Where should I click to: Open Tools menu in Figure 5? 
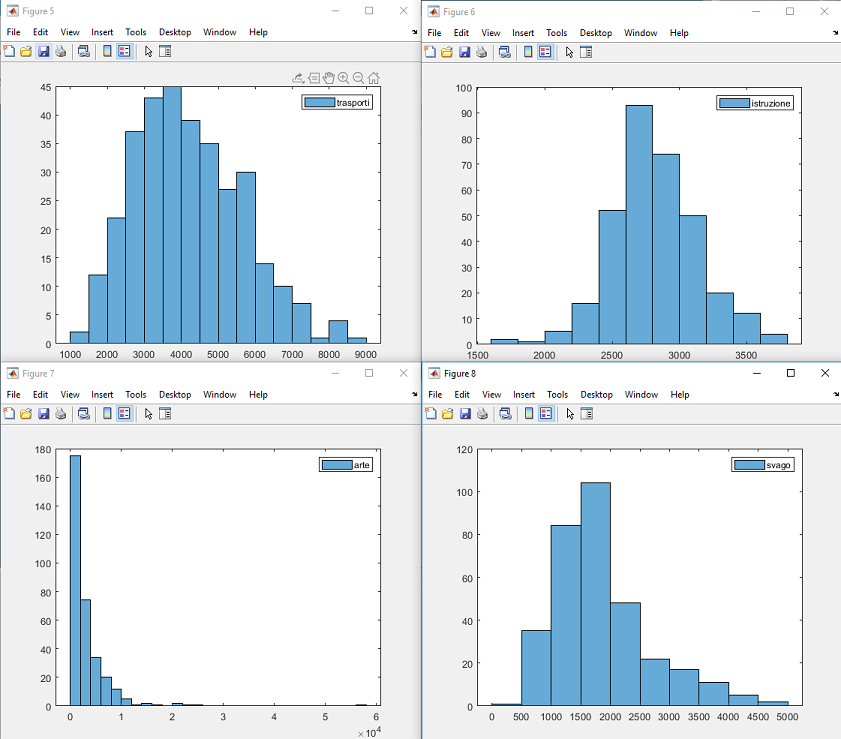[x=136, y=32]
